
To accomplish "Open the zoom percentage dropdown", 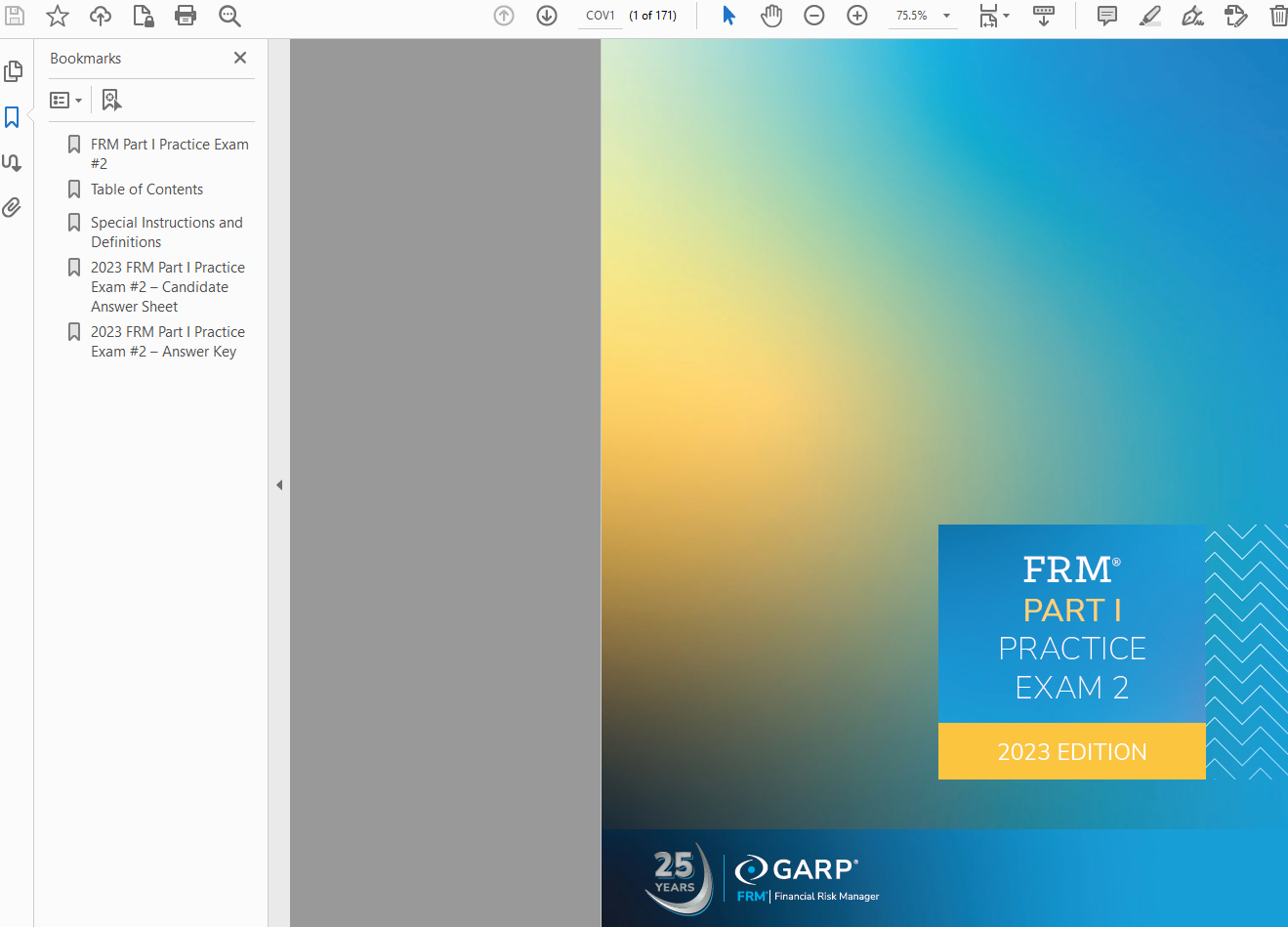I will [946, 16].
